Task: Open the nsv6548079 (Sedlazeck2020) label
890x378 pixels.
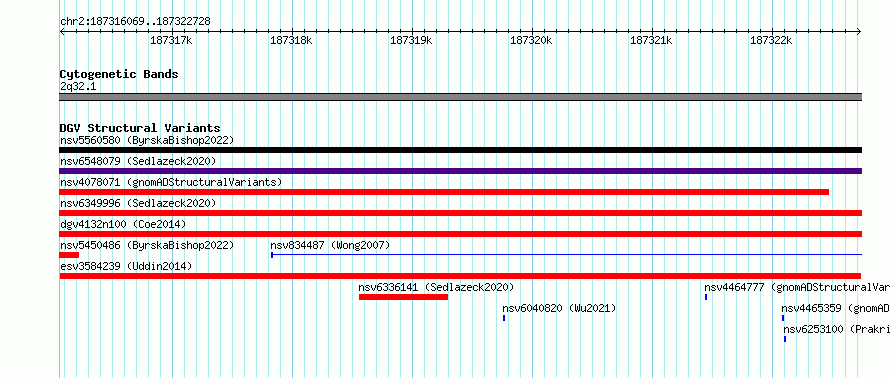Action: [x=138, y=161]
